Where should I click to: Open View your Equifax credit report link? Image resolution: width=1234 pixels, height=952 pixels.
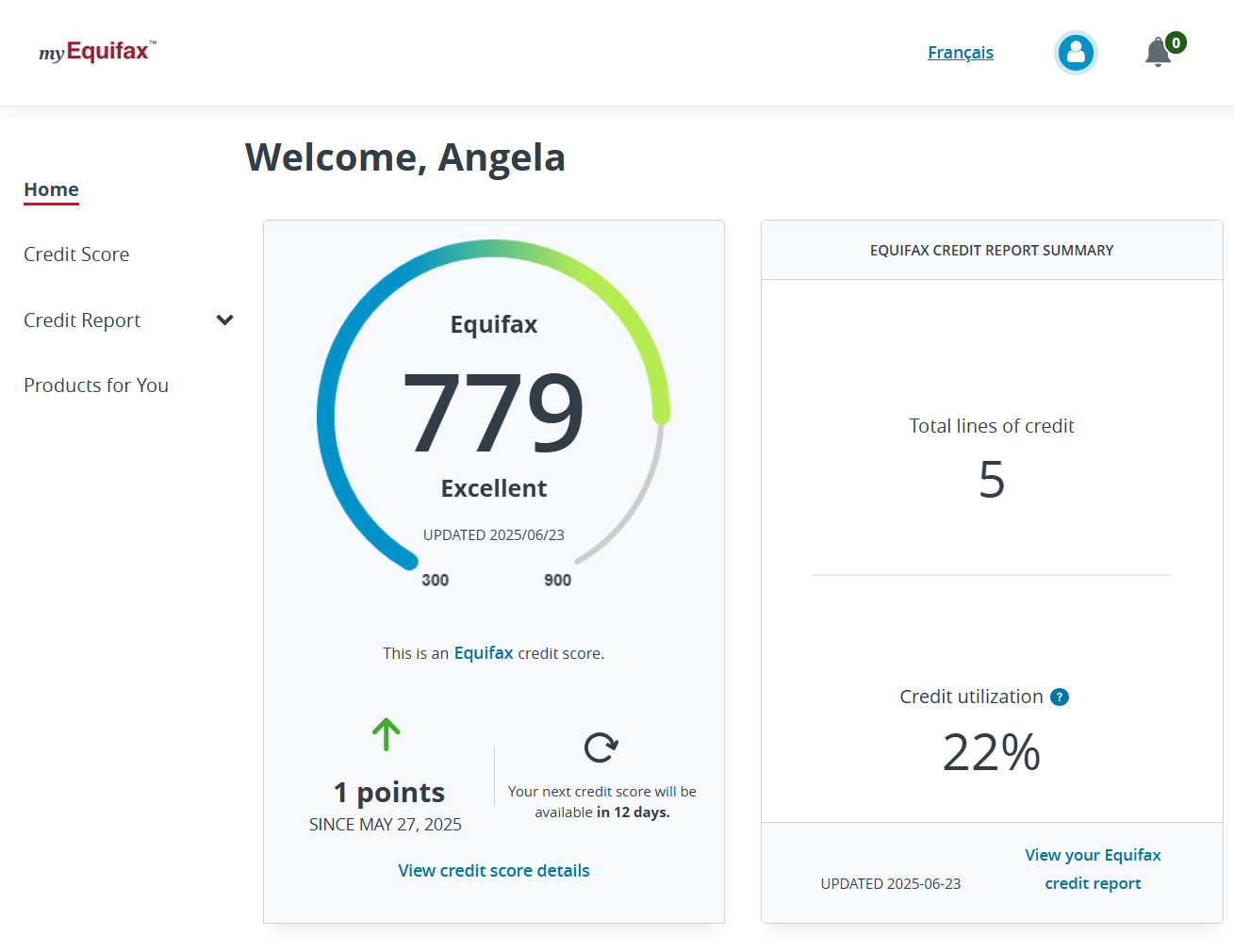pyautogui.click(x=1092, y=869)
